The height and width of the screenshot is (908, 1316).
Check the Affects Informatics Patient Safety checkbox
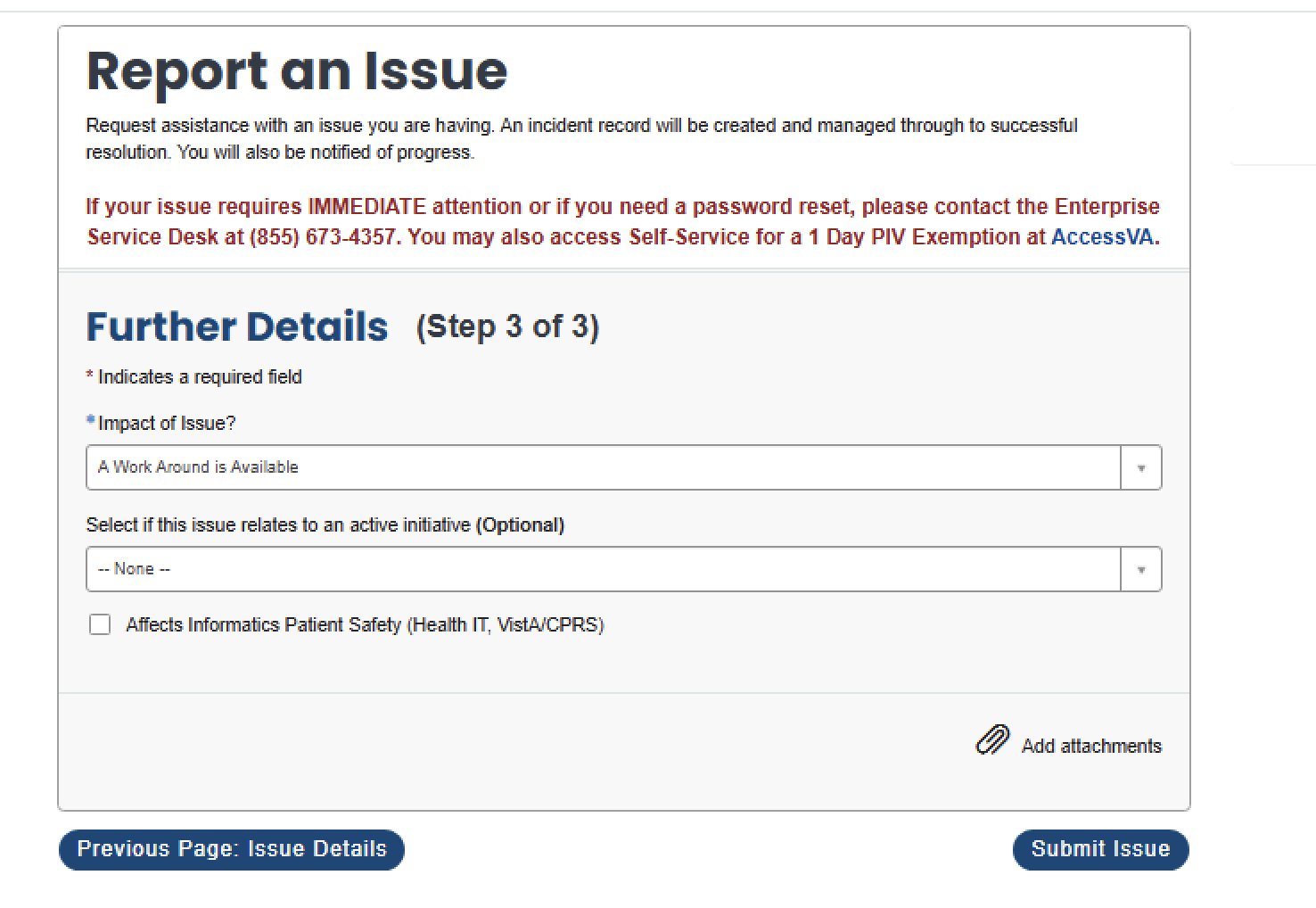click(x=100, y=624)
